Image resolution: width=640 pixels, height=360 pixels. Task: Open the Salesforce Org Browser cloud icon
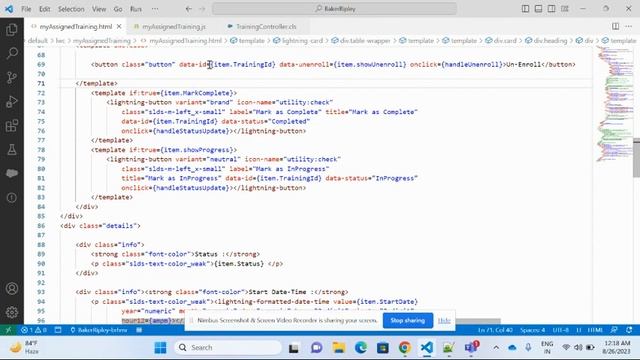(x=12, y=173)
